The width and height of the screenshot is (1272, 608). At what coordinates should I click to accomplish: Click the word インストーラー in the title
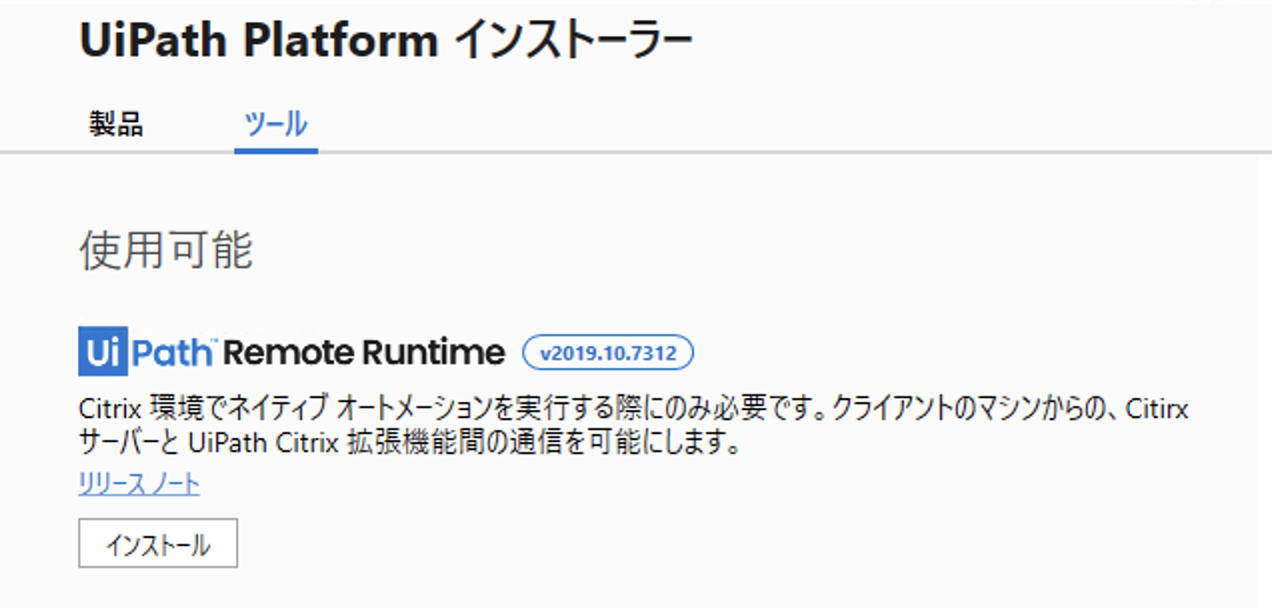click(574, 42)
